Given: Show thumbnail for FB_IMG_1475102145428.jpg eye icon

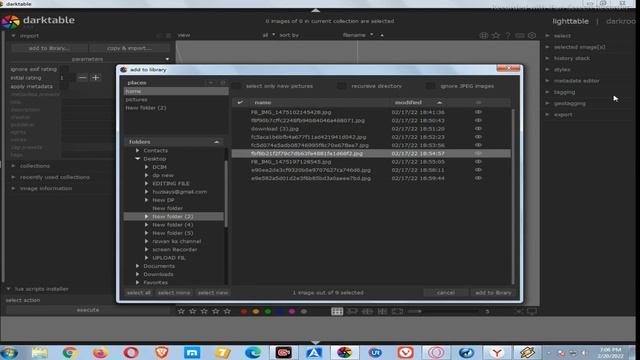Looking at the screenshot, I should tap(478, 112).
